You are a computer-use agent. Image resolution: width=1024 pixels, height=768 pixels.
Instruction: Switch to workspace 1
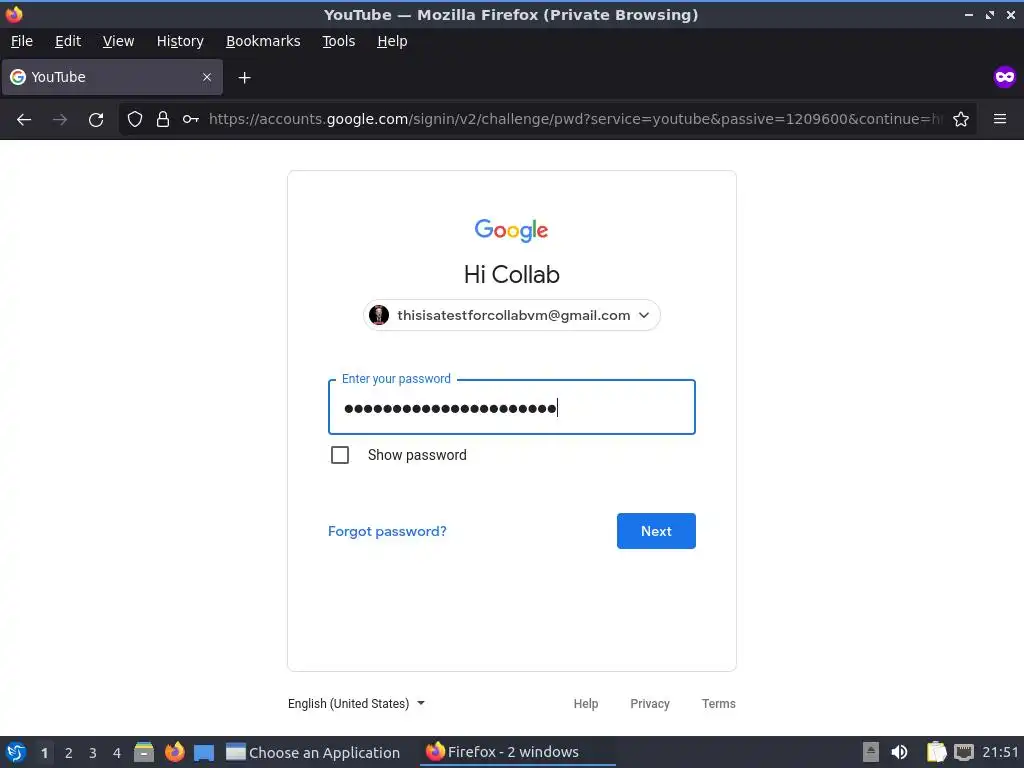tap(44, 753)
